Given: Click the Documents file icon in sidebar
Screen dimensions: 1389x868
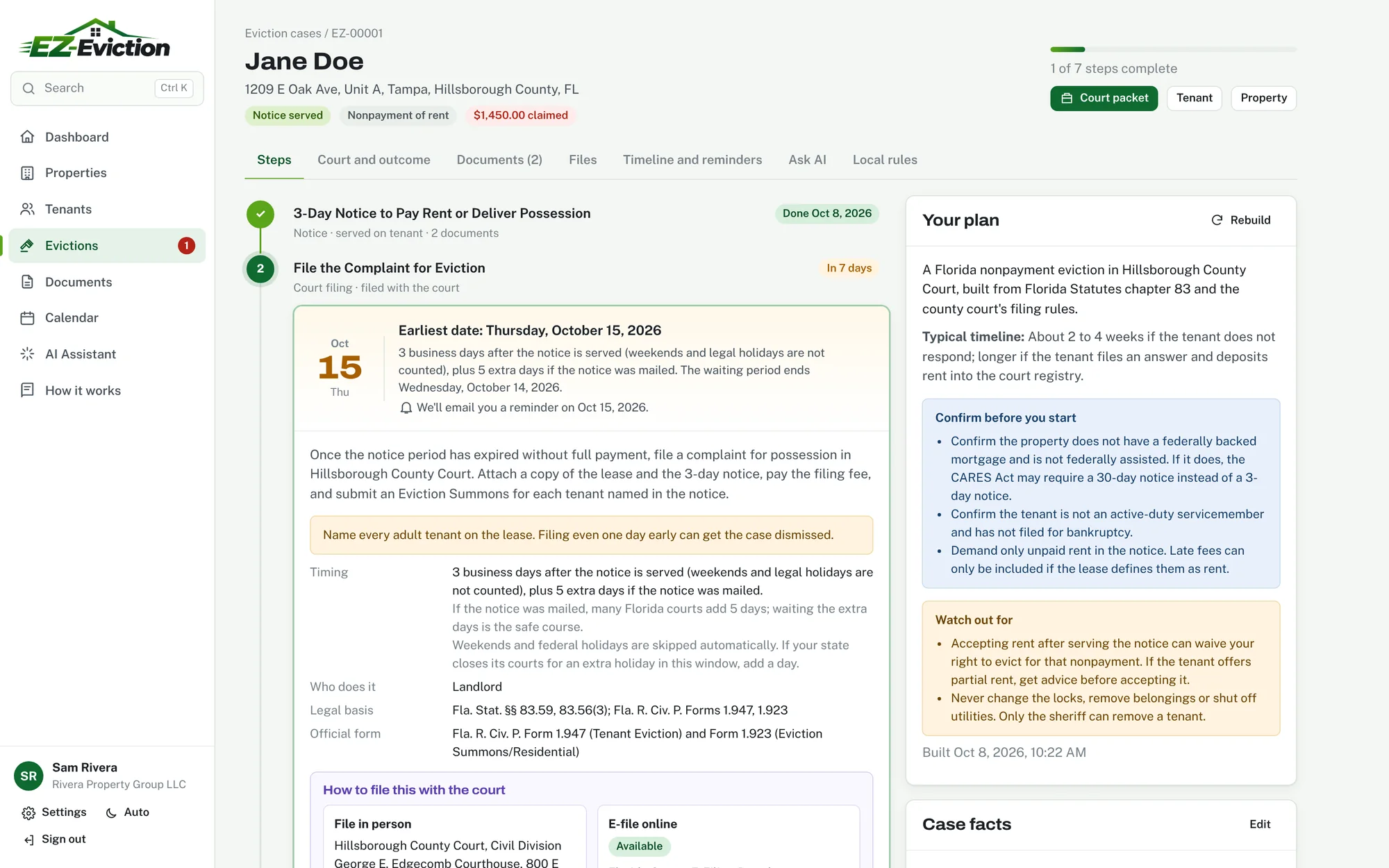Looking at the screenshot, I should coord(27,282).
